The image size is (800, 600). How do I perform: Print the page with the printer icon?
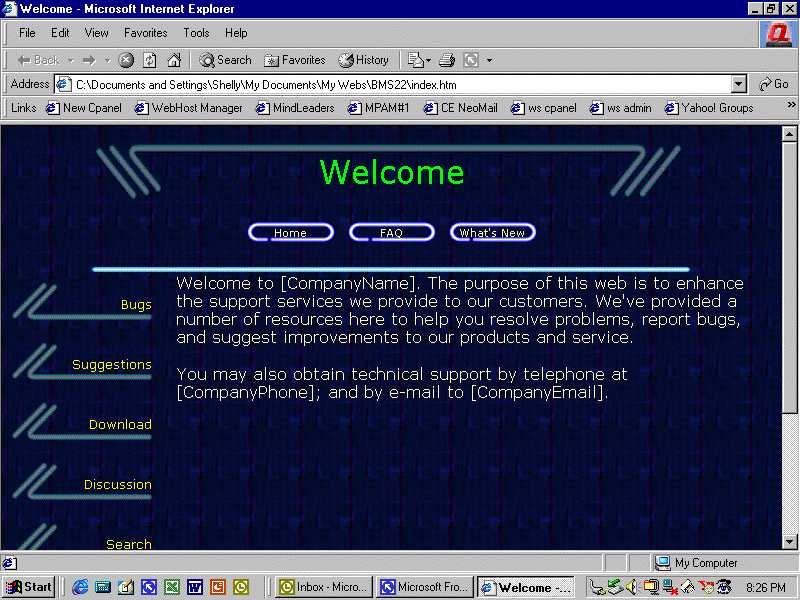point(447,61)
